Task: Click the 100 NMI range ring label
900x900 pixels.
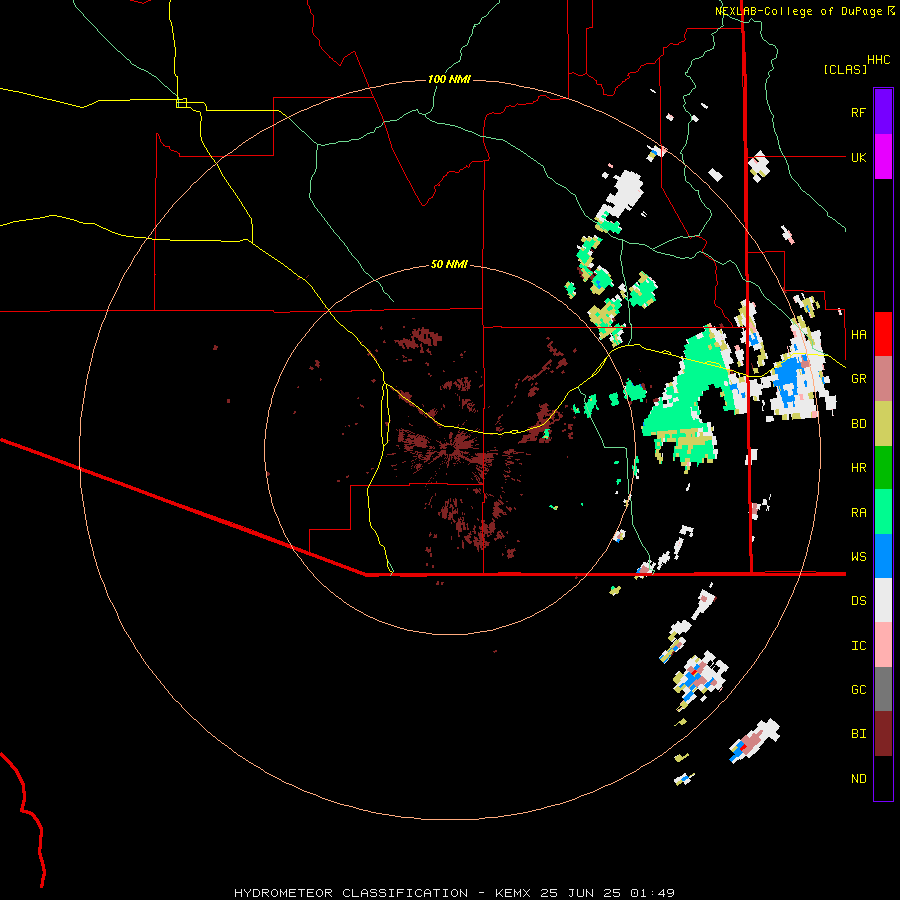Action: 449,79
